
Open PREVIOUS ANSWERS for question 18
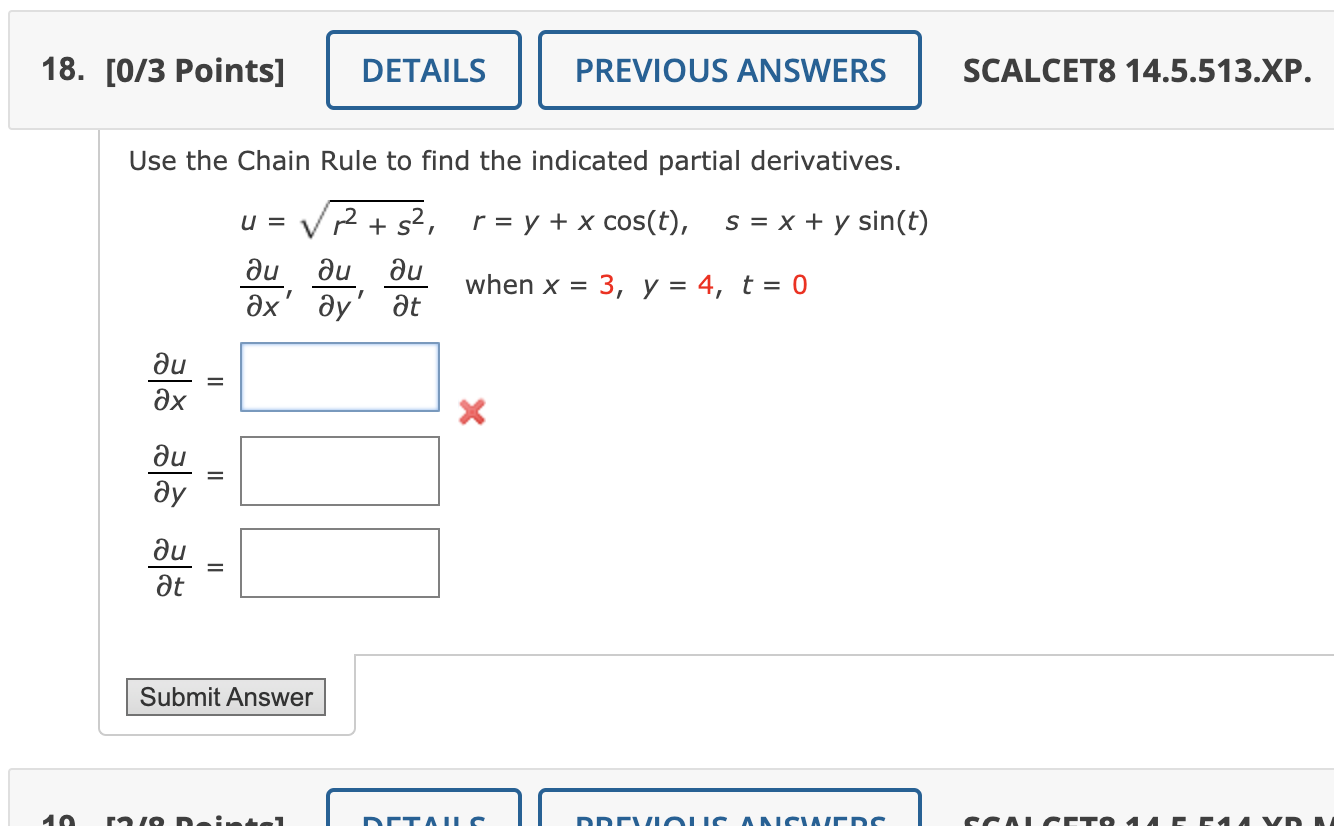729,69
